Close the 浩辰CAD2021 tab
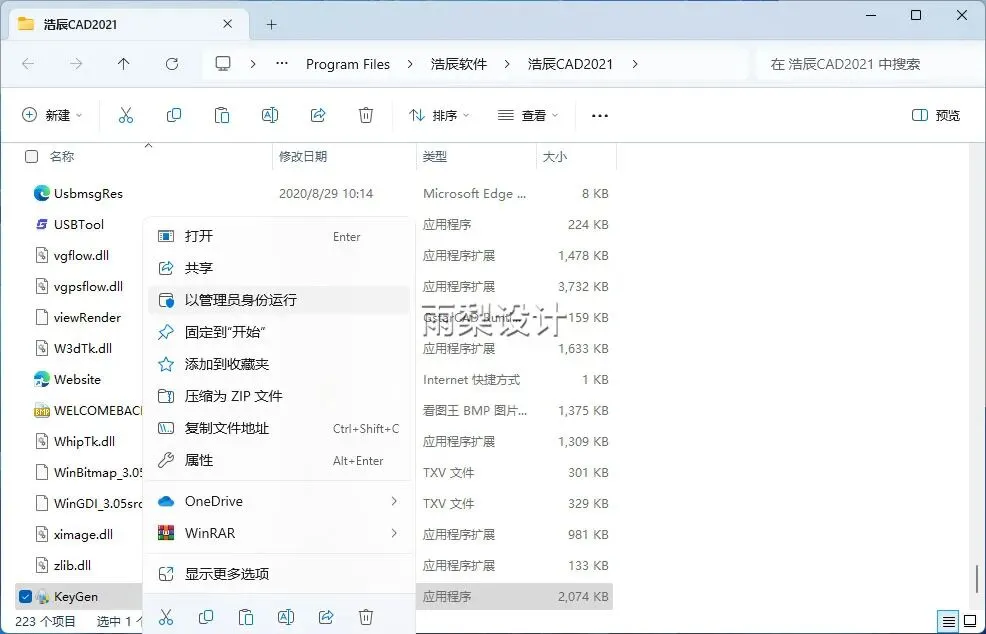 pos(228,24)
